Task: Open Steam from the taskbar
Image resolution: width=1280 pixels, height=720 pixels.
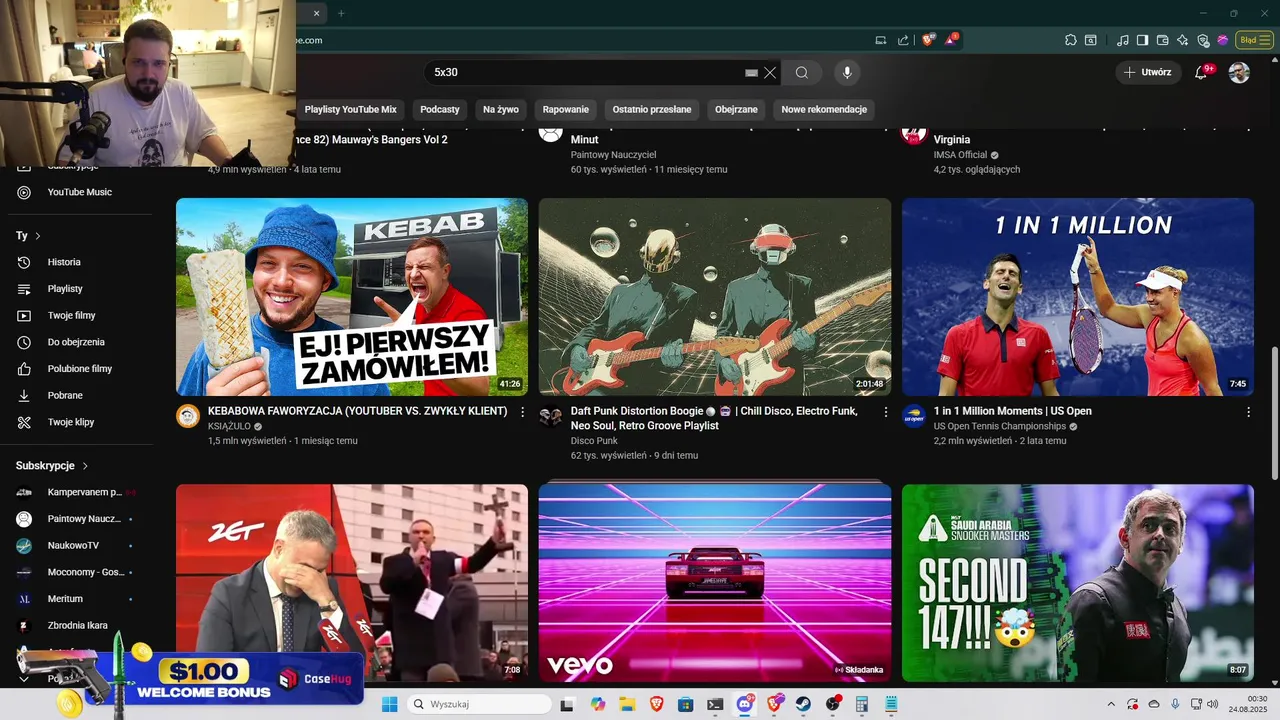Action: pos(803,704)
